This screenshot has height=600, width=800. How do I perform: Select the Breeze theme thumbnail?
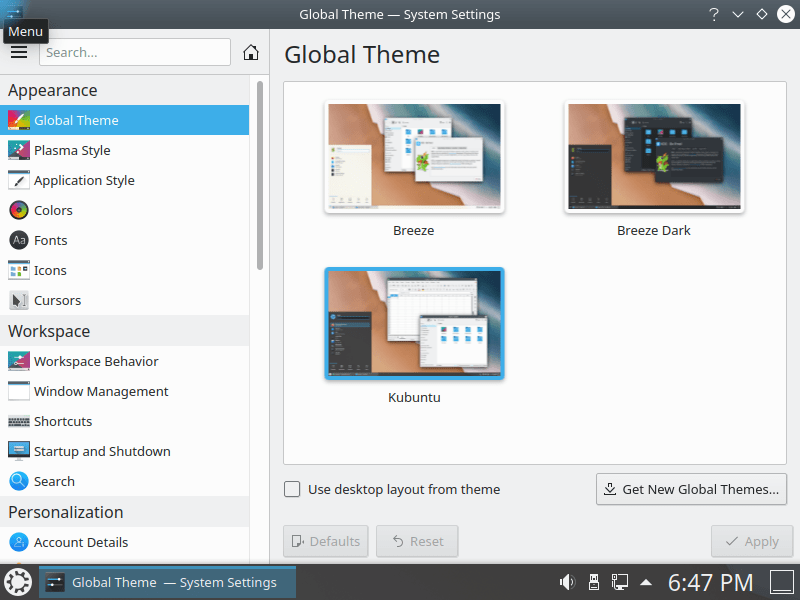pos(414,157)
